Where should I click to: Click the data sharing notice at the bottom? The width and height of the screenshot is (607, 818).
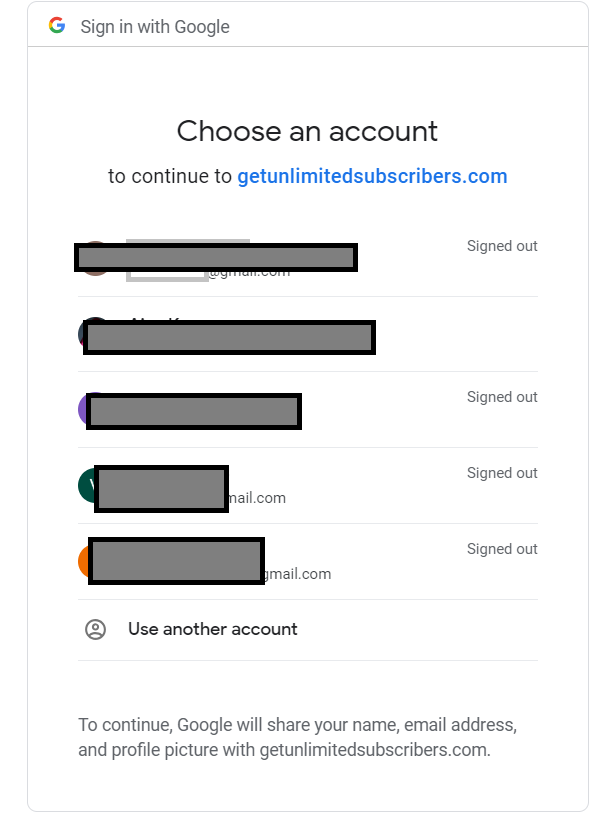point(297,737)
